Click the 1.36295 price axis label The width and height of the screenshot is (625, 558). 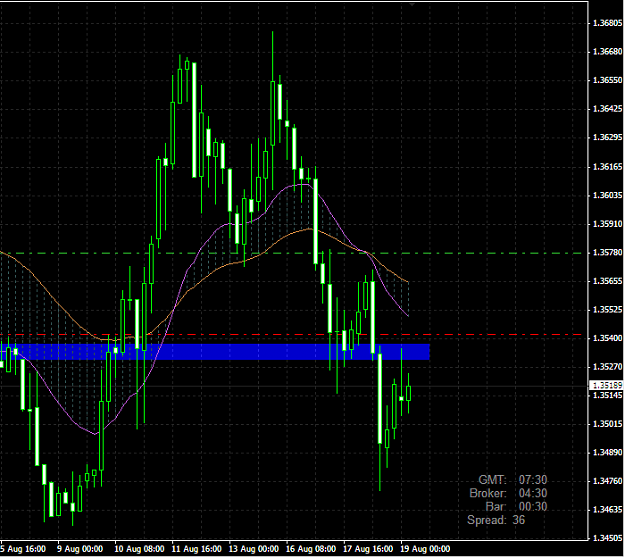[x=607, y=138]
